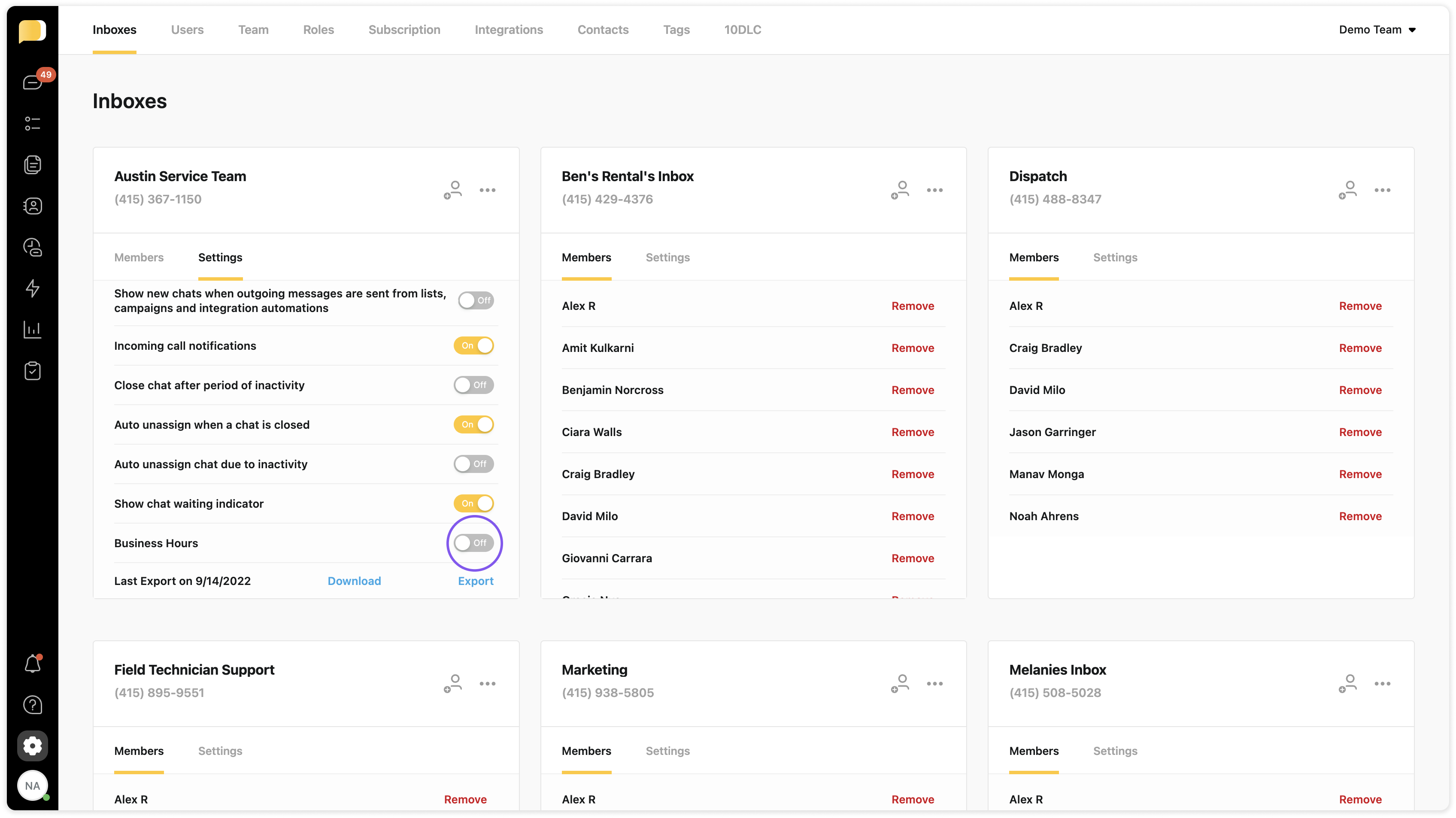Add a member to Austin Service Team

[453, 190]
